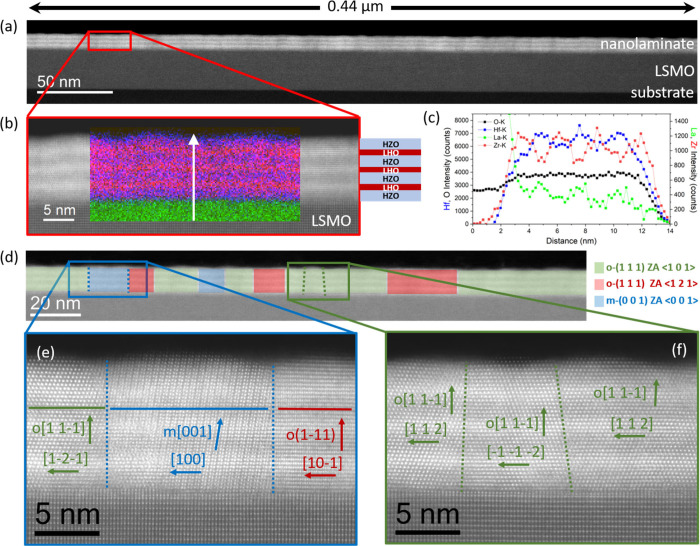Select the "20 nm" scale bar label

pos(55,304)
